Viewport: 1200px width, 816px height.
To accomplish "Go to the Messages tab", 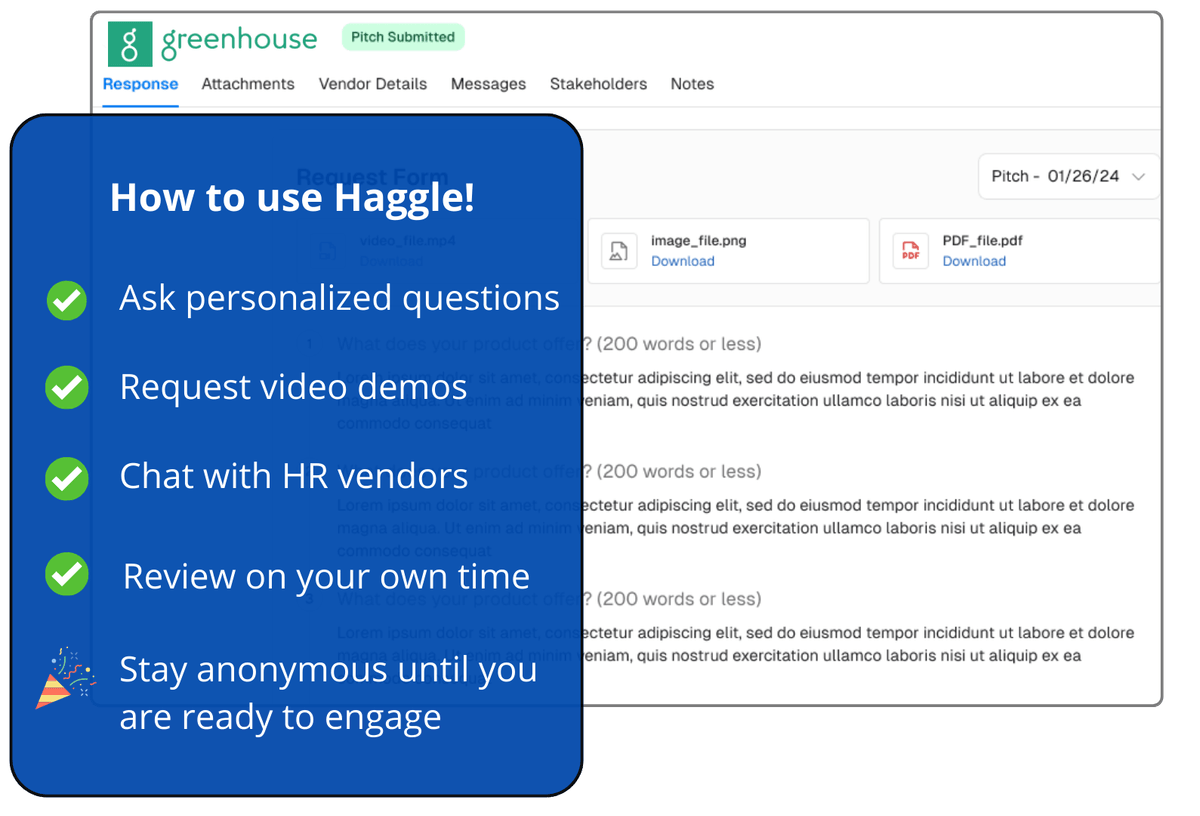I will 488,84.
